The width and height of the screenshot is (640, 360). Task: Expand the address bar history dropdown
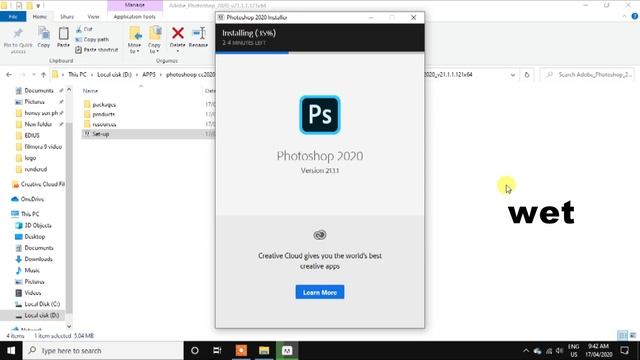coord(513,75)
